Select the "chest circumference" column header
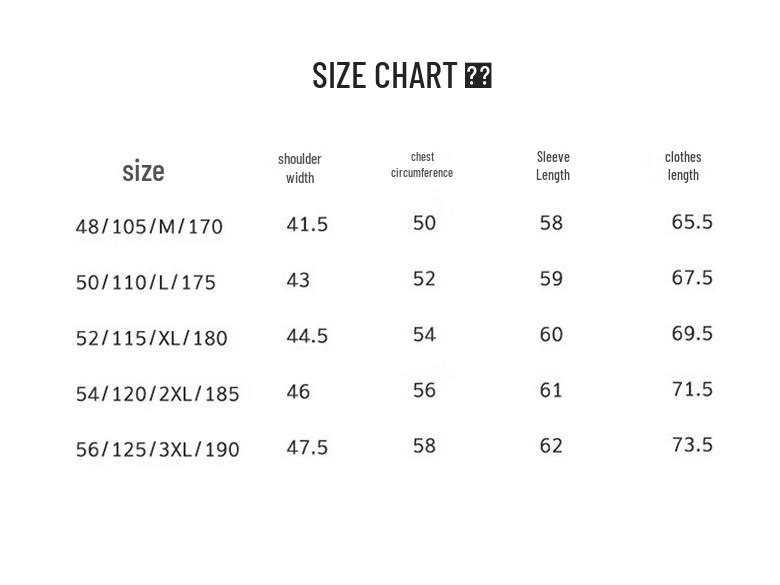The image size is (780, 585). pyautogui.click(x=422, y=165)
